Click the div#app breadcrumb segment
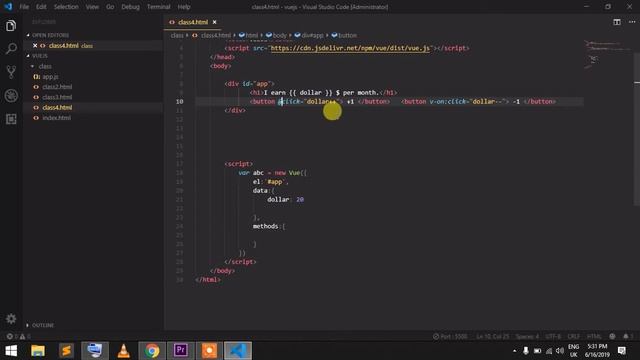The height and width of the screenshot is (360, 640). (x=309, y=36)
